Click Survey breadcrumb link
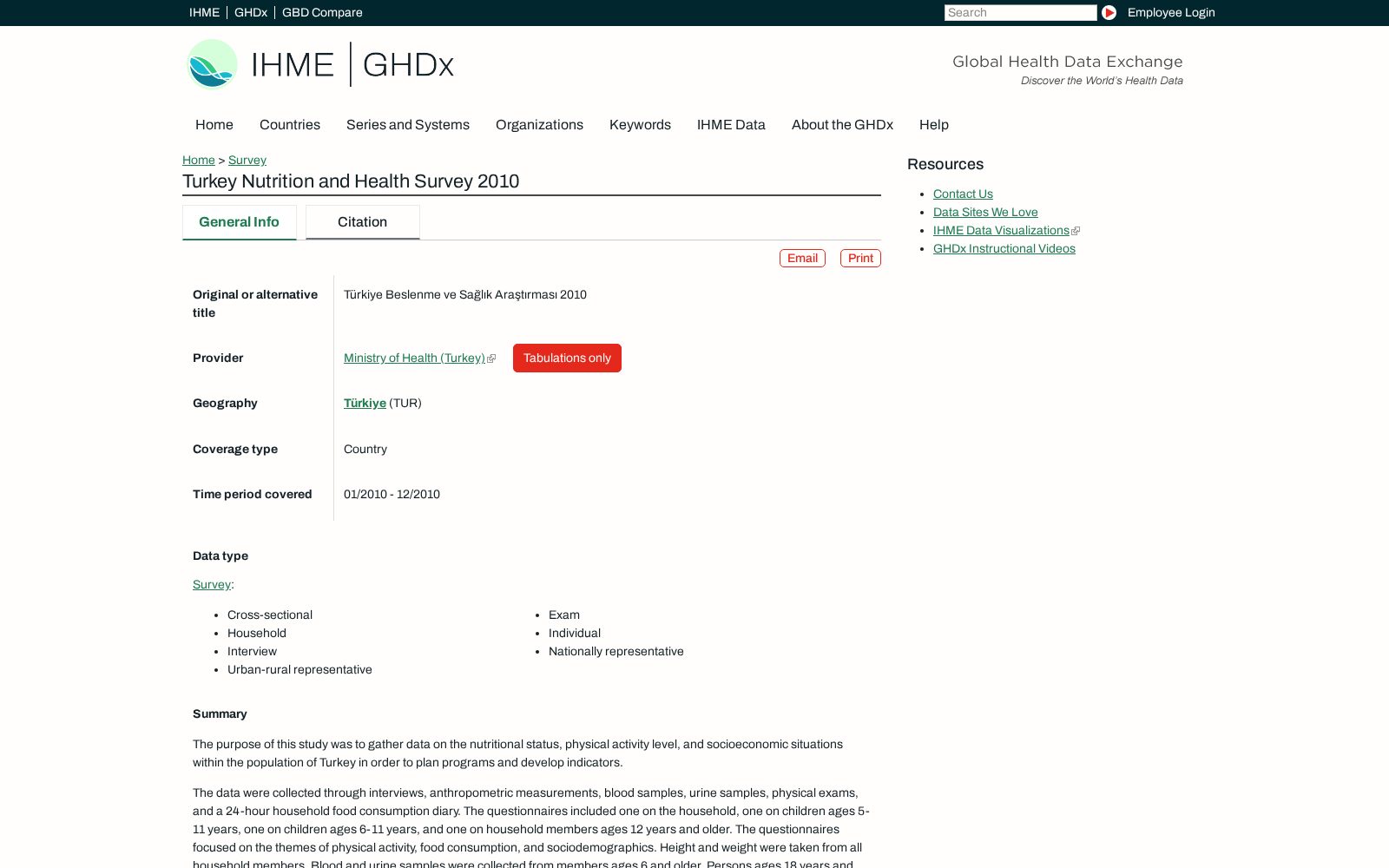1389x868 pixels. [247, 160]
